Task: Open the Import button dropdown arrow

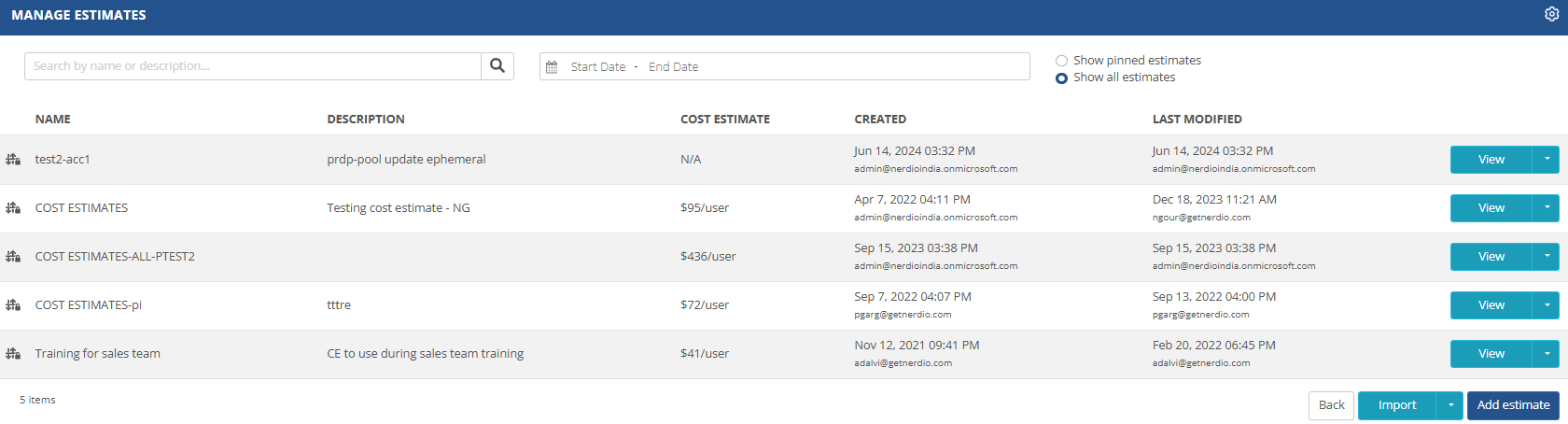Action: click(1450, 405)
